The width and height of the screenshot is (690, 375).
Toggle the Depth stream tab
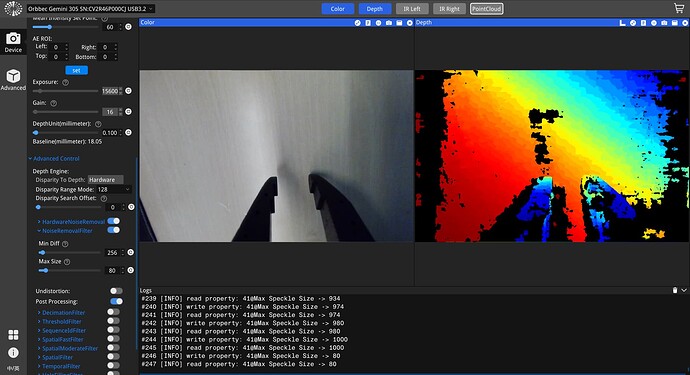(374, 9)
